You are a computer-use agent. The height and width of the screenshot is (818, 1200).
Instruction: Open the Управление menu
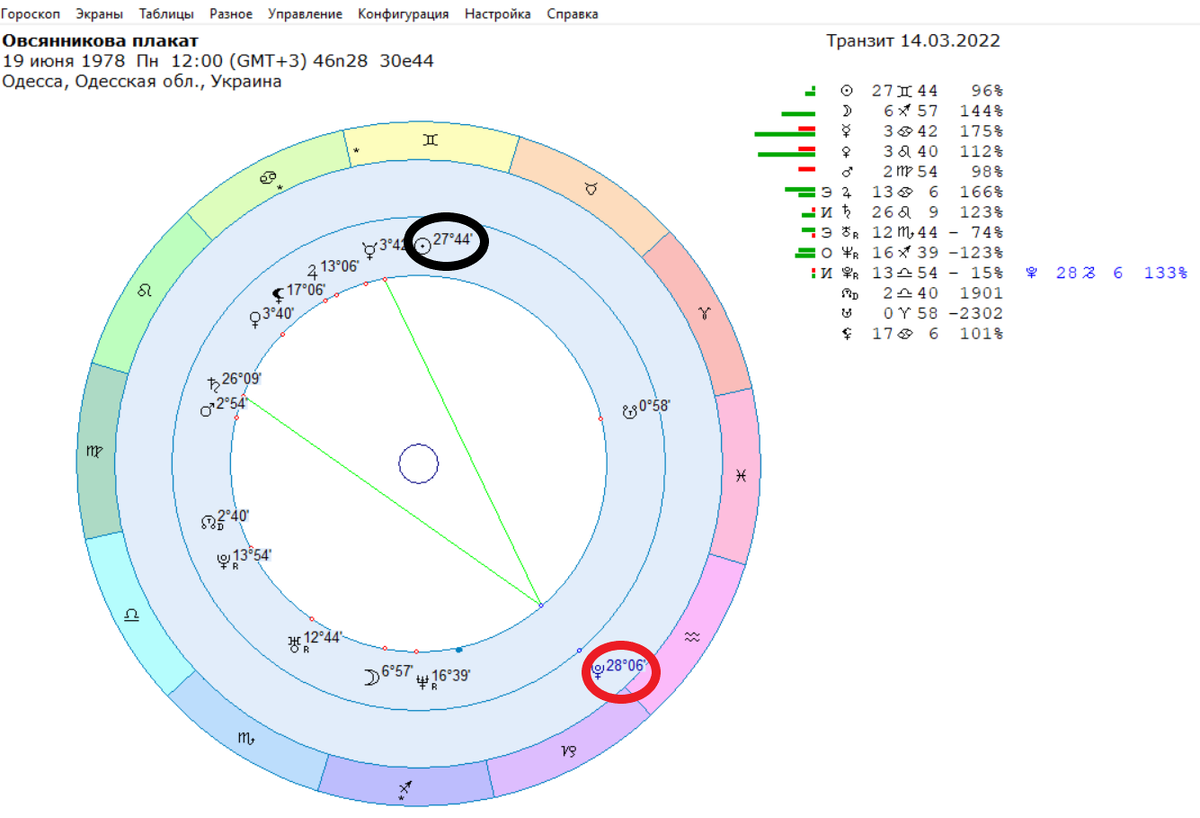click(306, 14)
